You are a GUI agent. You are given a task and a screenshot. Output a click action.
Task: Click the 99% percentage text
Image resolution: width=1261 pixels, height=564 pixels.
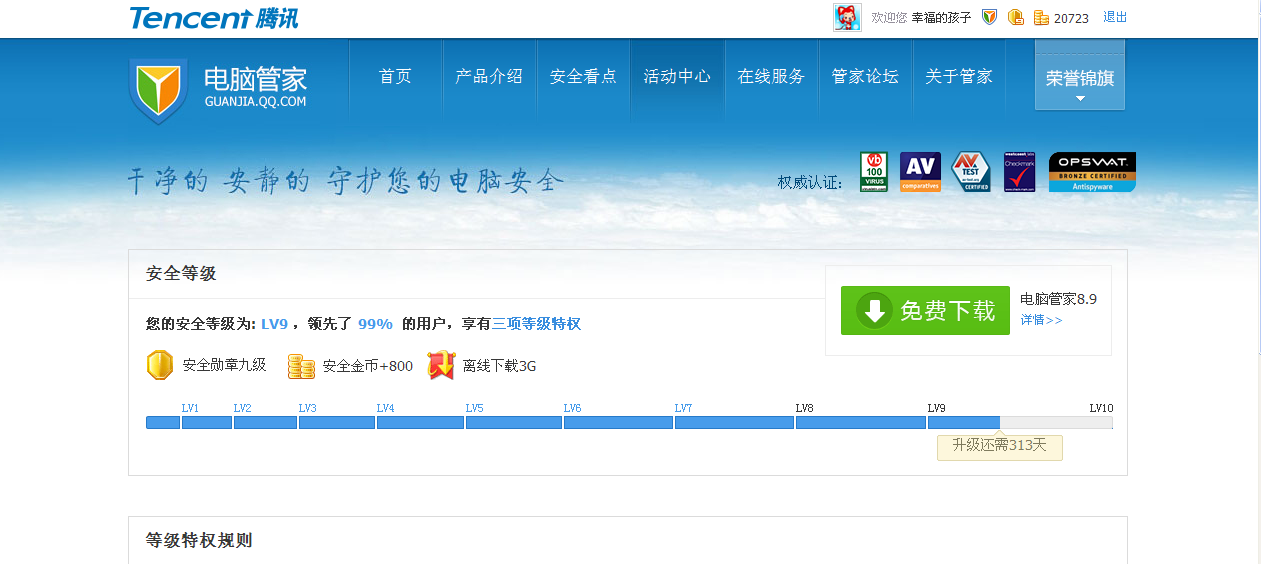click(375, 324)
